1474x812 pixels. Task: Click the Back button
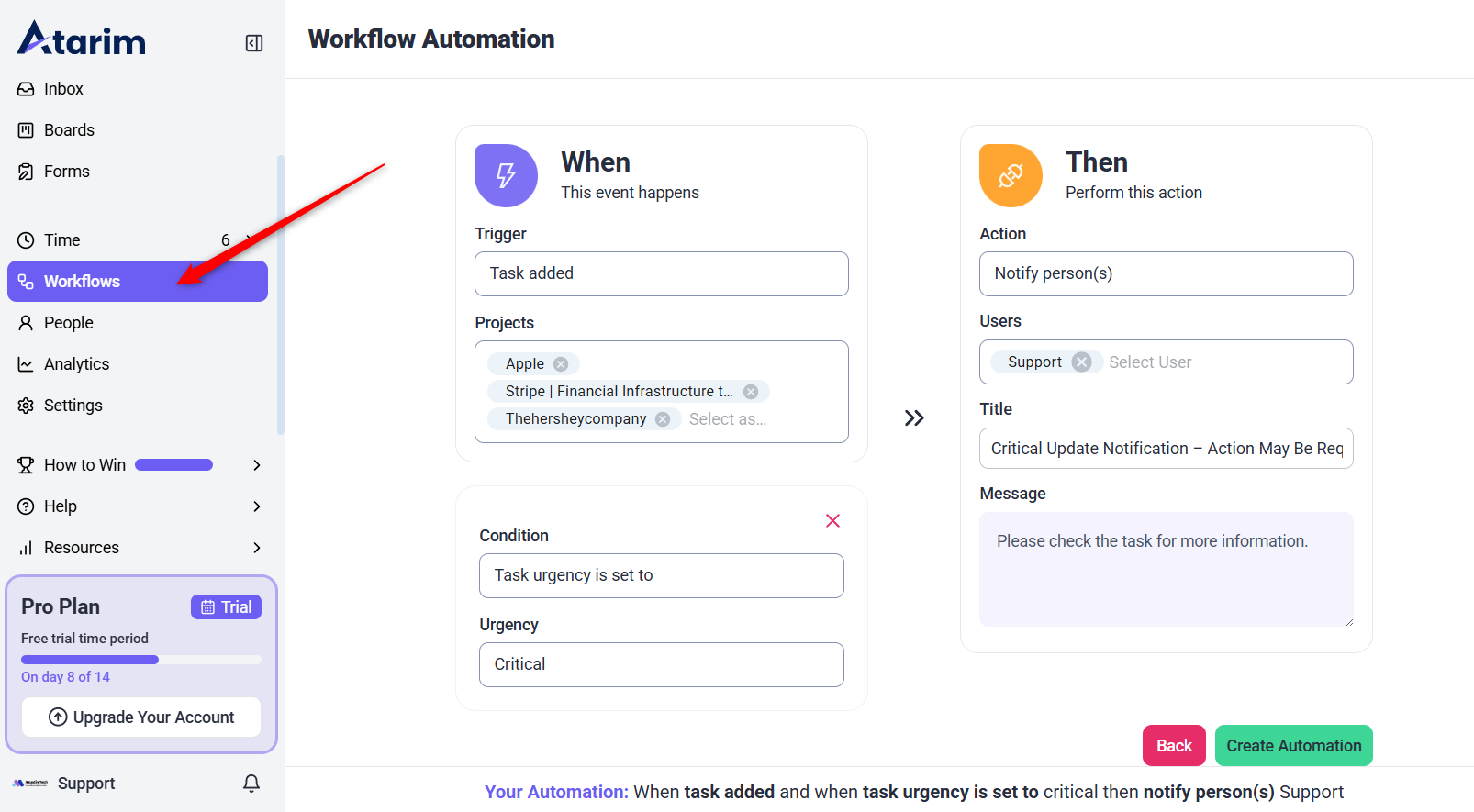point(1174,745)
